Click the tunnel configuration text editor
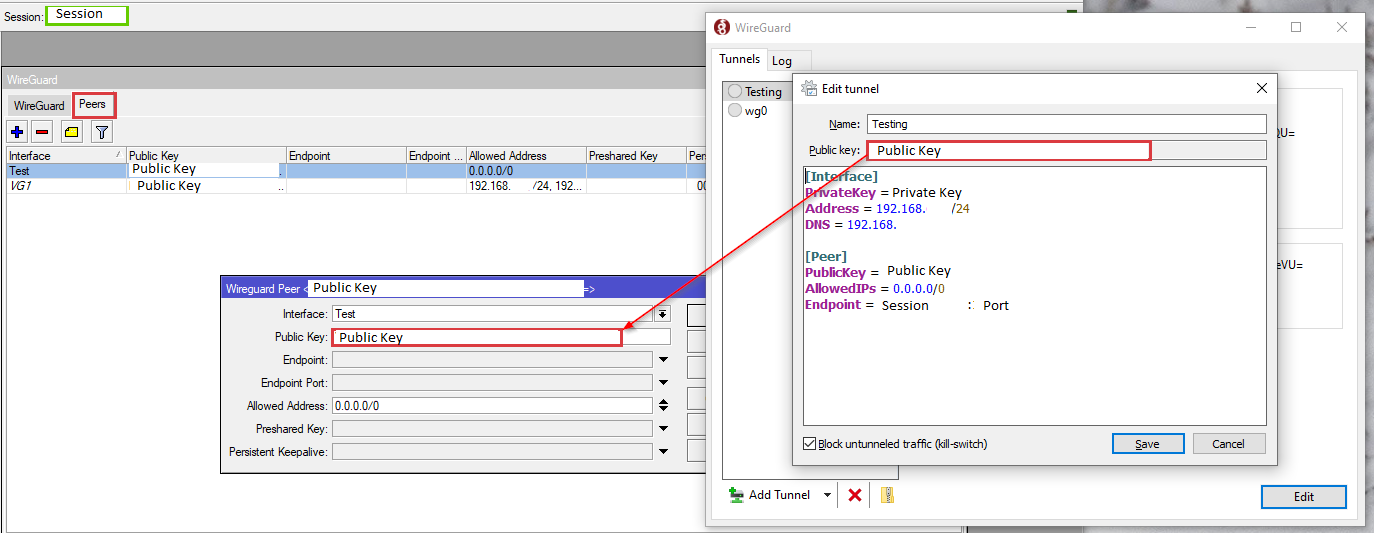Screen dimensions: 1374x533 pyautogui.click(x=1035, y=296)
